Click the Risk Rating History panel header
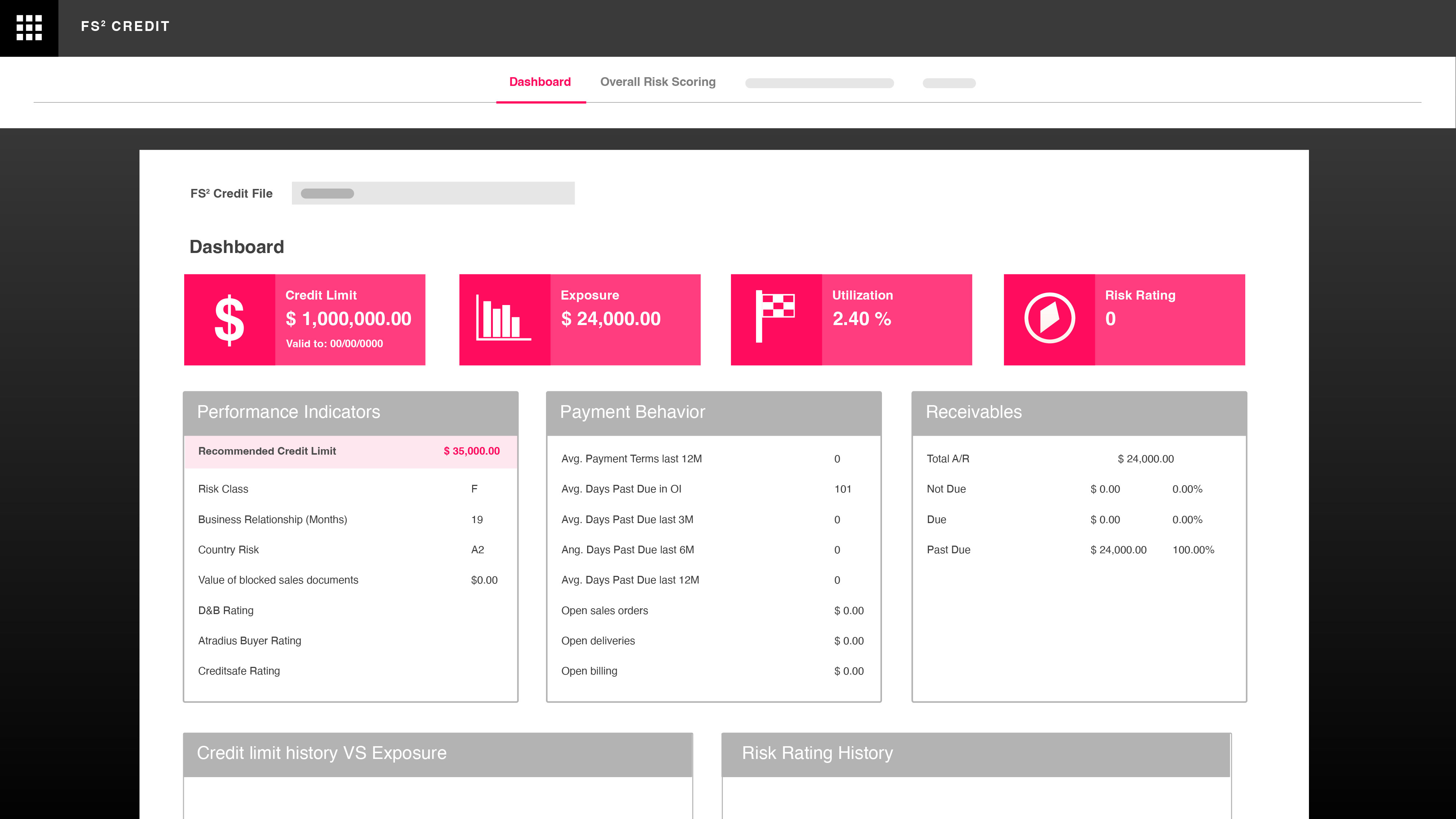 pyautogui.click(x=976, y=755)
